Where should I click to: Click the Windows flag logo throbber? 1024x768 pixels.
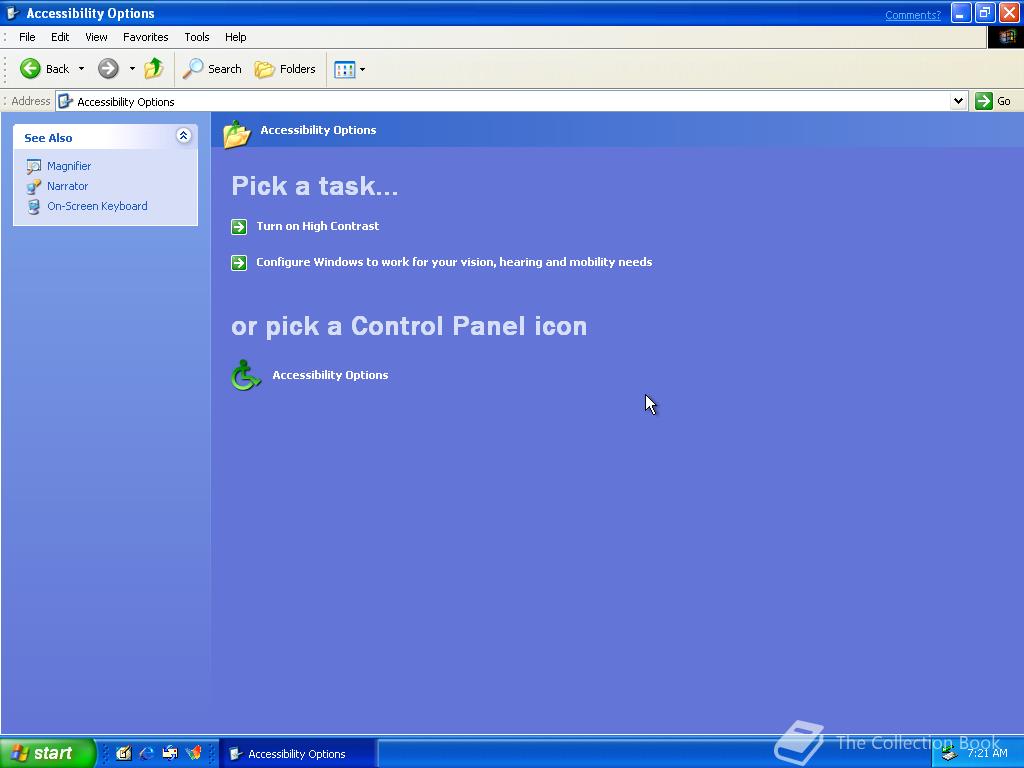point(1006,37)
